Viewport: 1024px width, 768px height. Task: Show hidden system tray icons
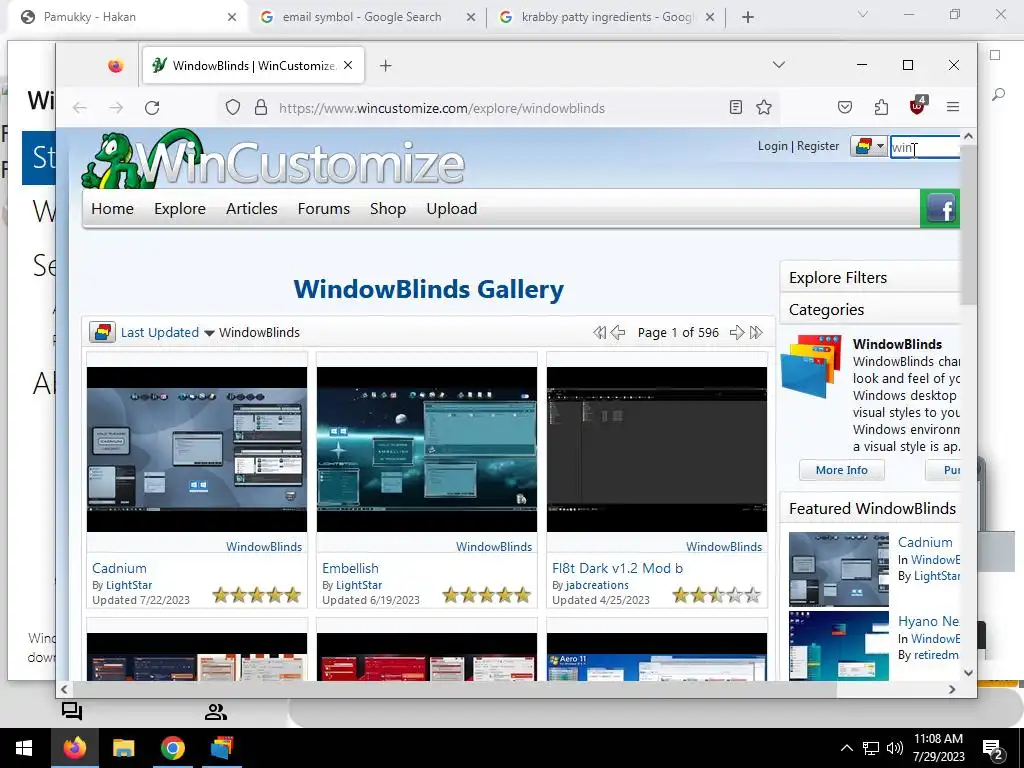coord(846,748)
